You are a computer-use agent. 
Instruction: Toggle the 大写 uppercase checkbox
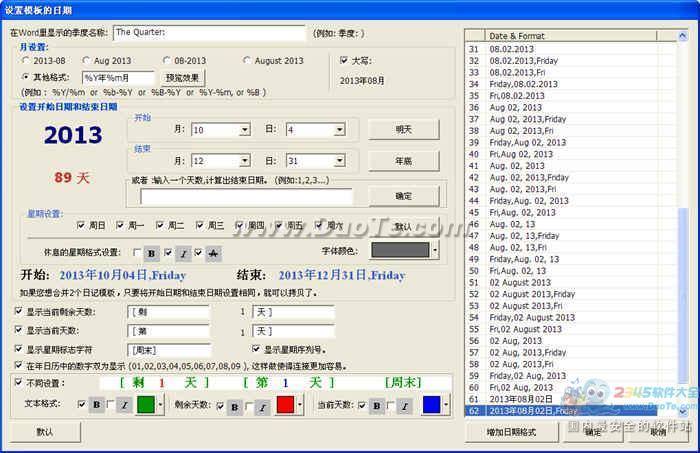tap(344, 60)
